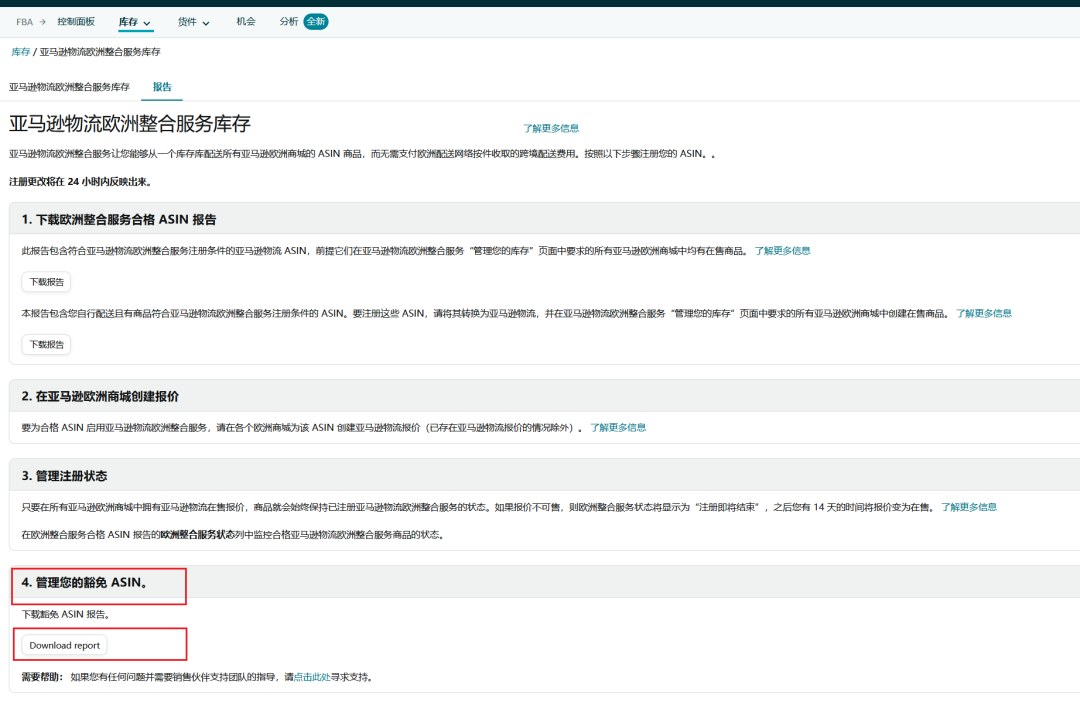
Task: Click the page title 亚马逊物流欧洲整合服务库存
Action: [x=129, y=124]
